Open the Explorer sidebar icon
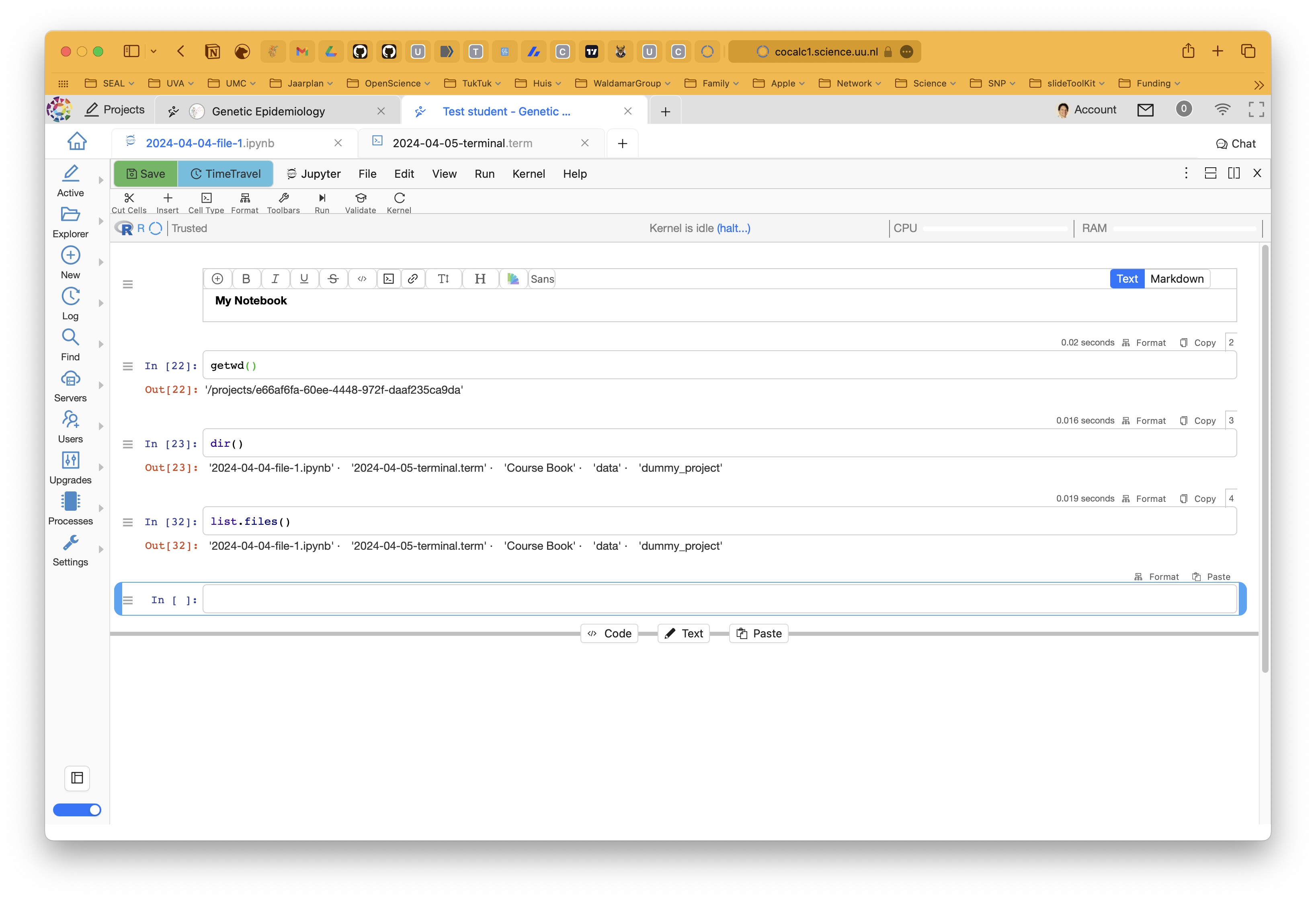This screenshot has width=1316, height=900. (70, 215)
